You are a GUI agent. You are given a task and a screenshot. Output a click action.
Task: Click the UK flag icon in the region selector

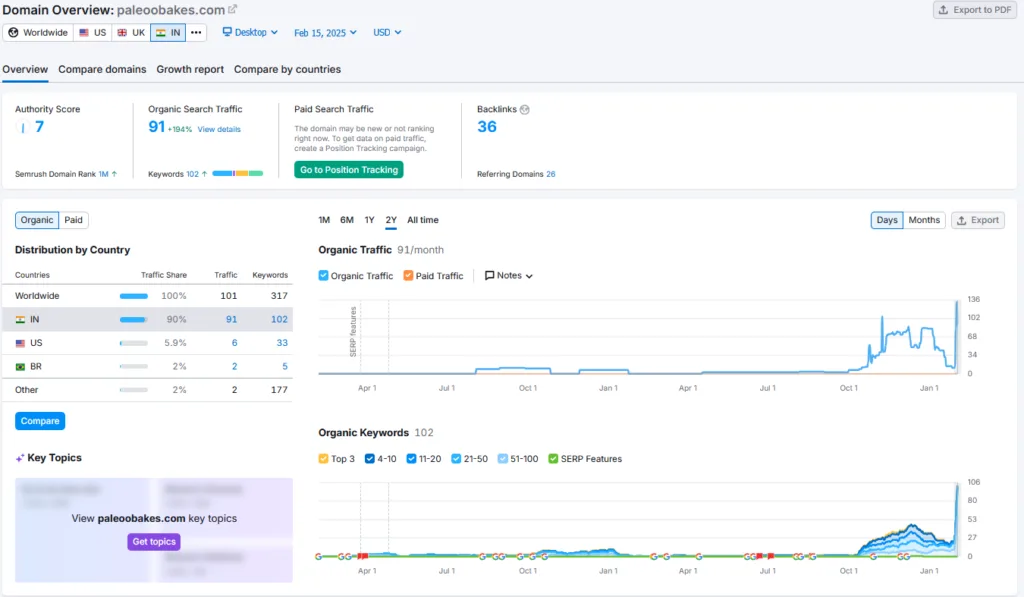pos(122,33)
